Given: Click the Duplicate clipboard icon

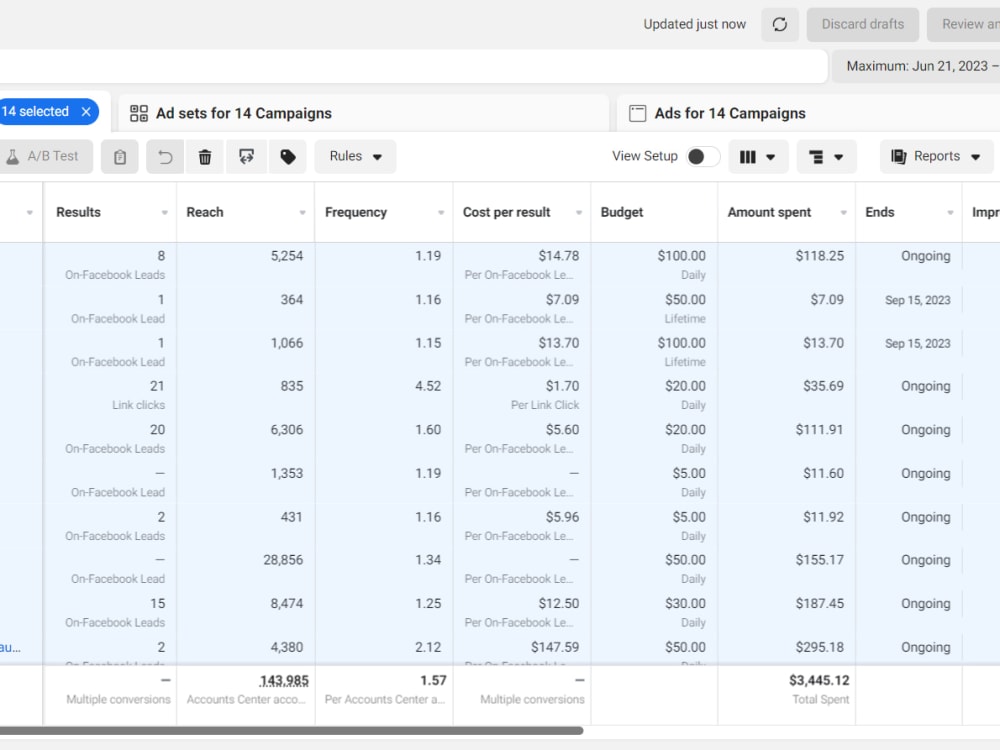Looking at the screenshot, I should [x=119, y=156].
